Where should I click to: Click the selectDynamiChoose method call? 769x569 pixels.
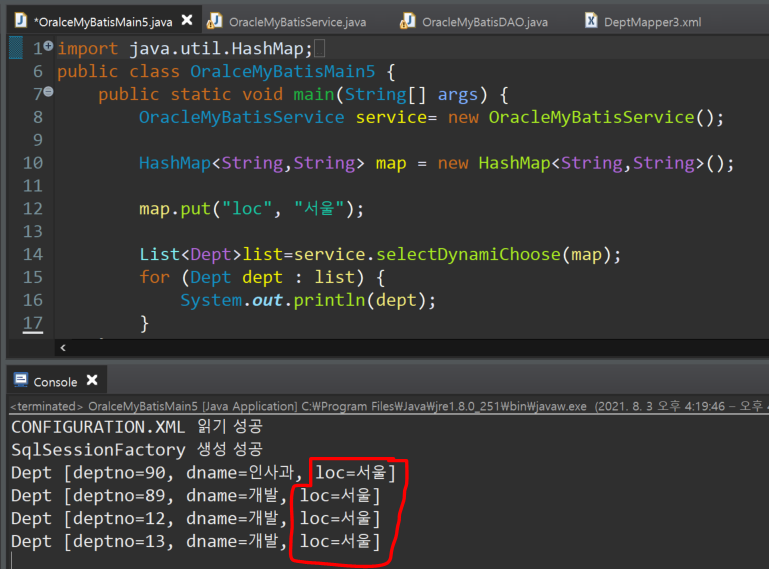[468, 255]
